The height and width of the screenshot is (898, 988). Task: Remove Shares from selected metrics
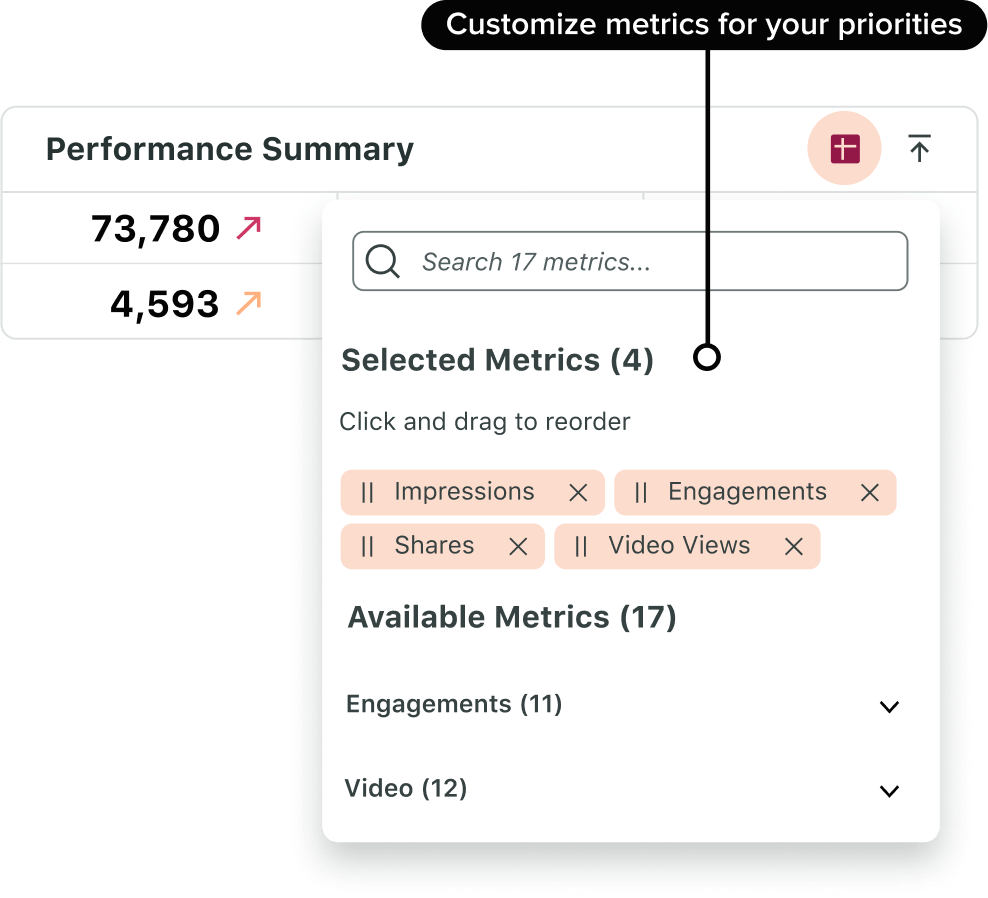click(x=518, y=546)
